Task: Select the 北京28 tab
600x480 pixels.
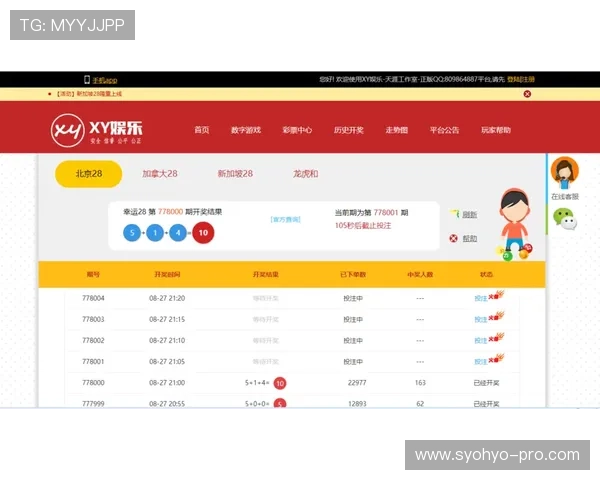Action: click(x=89, y=174)
